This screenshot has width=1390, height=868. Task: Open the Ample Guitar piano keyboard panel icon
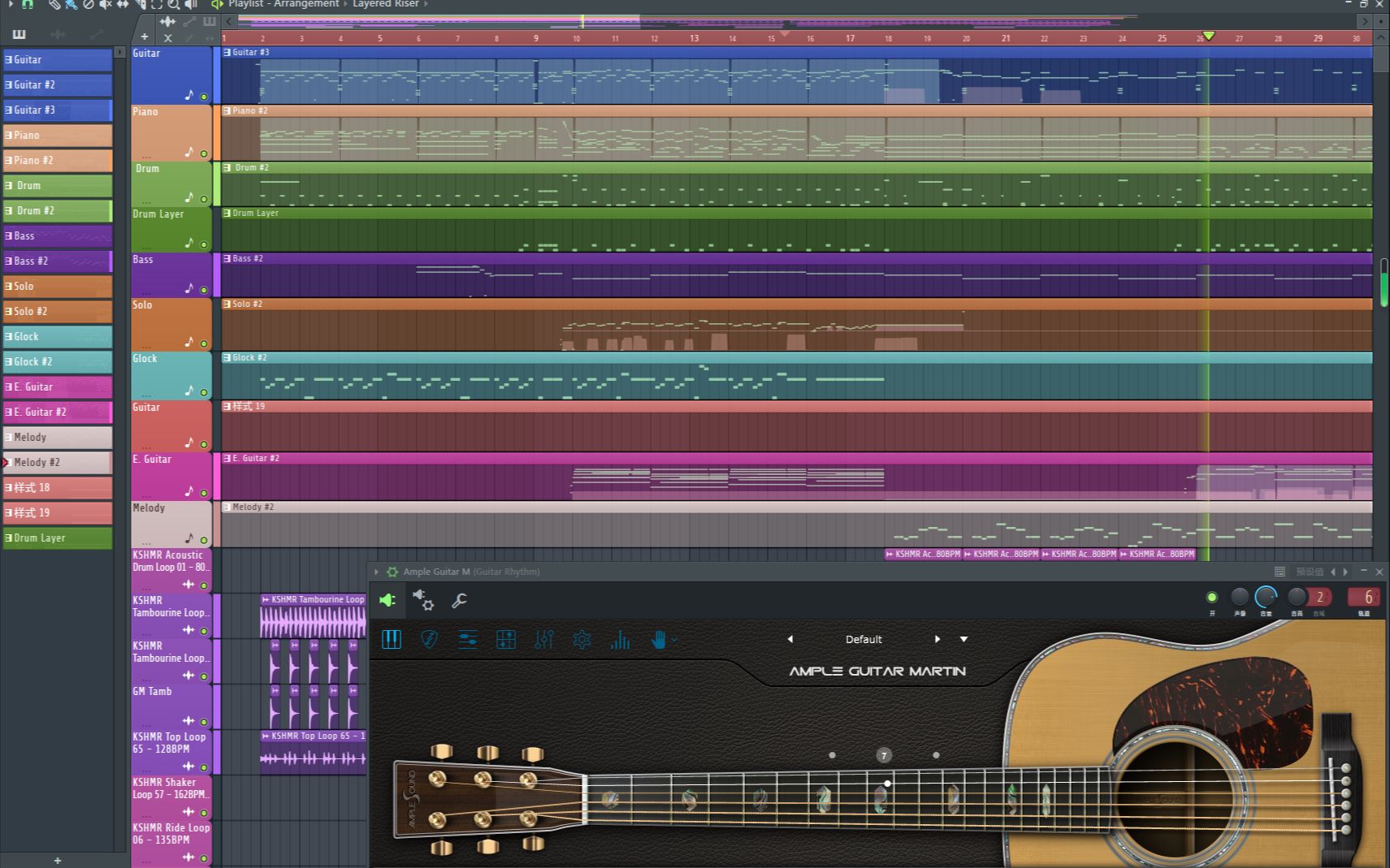coord(392,640)
